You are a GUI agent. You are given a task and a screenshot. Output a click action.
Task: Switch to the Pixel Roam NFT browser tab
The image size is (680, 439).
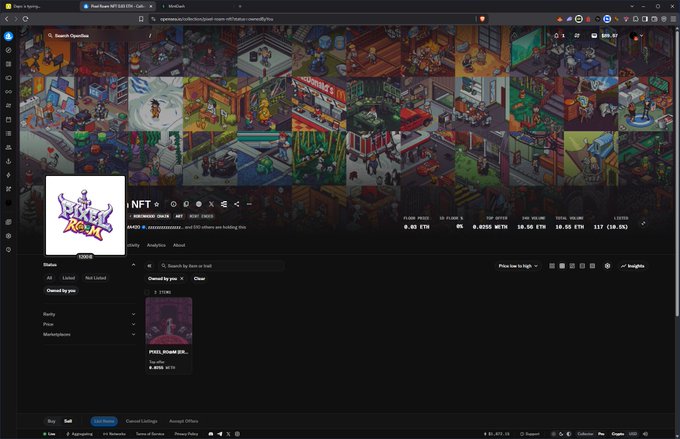118,6
